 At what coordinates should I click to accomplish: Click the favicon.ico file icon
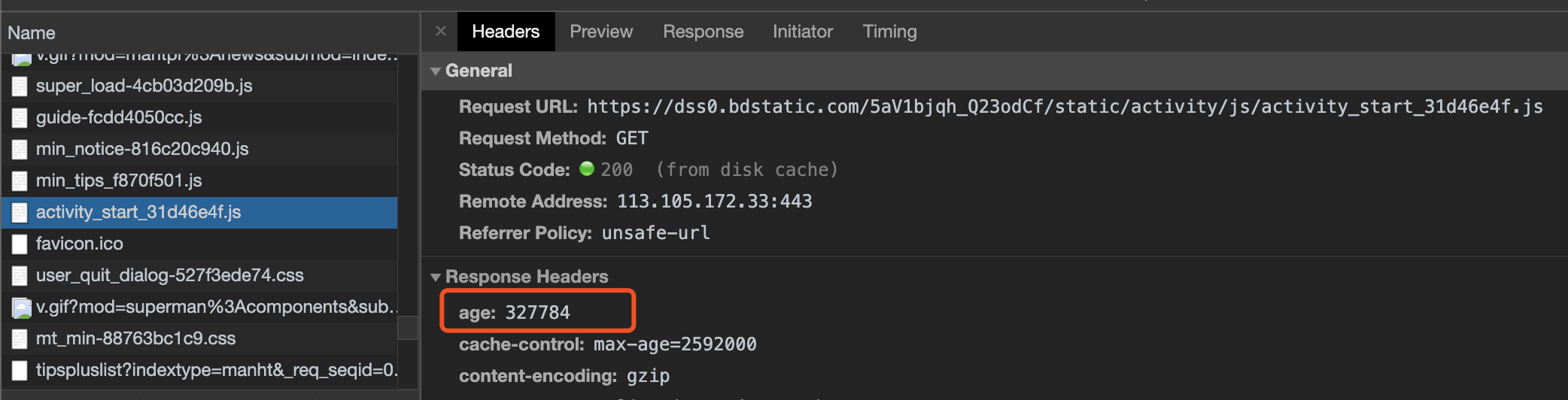point(20,244)
